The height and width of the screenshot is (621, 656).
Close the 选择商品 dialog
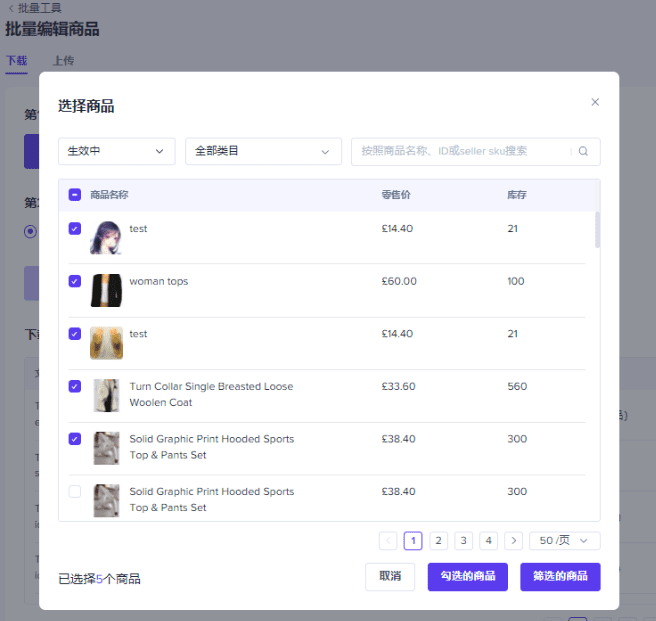pos(595,102)
